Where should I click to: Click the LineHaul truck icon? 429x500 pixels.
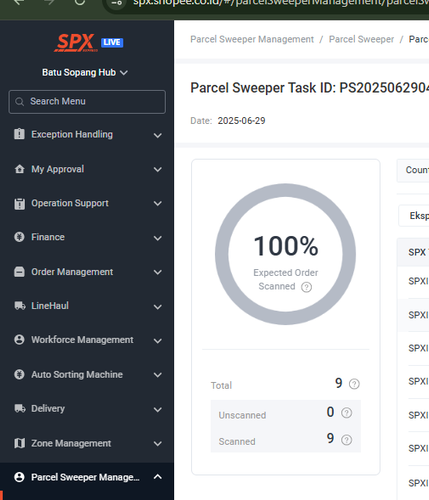pos(20,306)
